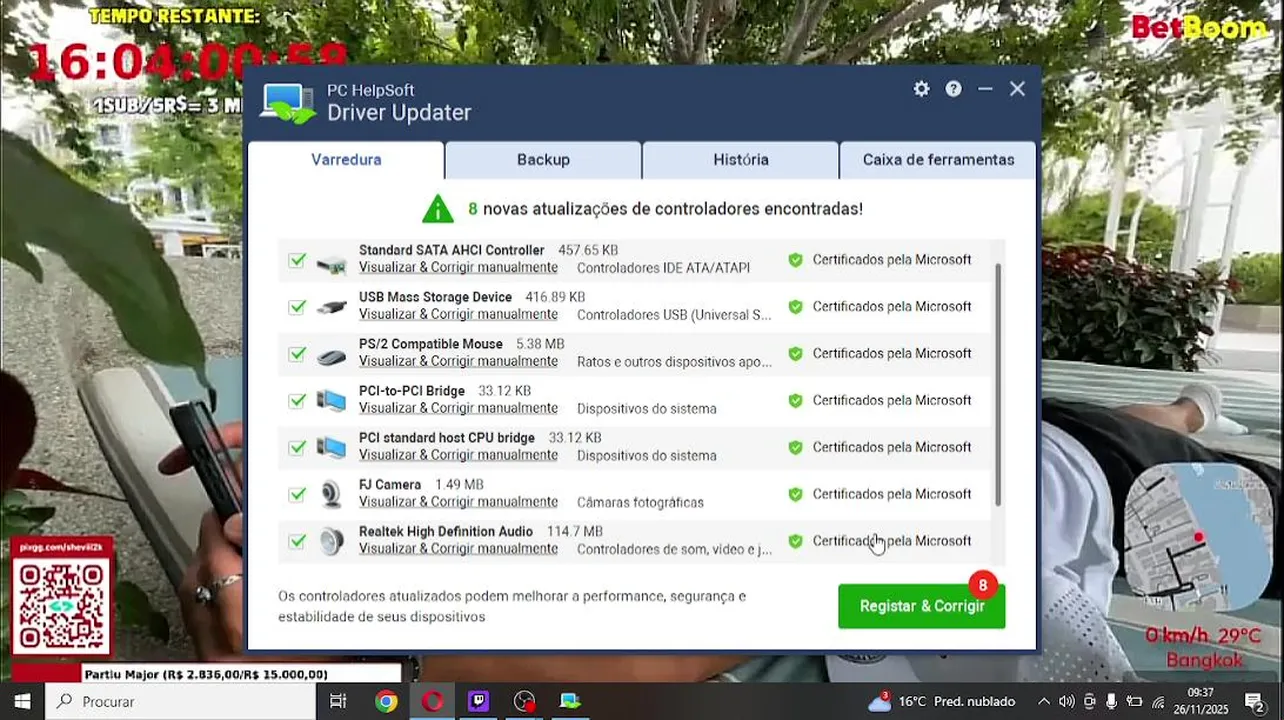
Task: Click 'Visualizar & Corrigir manualmente' for FJ Camera
Action: click(x=458, y=503)
